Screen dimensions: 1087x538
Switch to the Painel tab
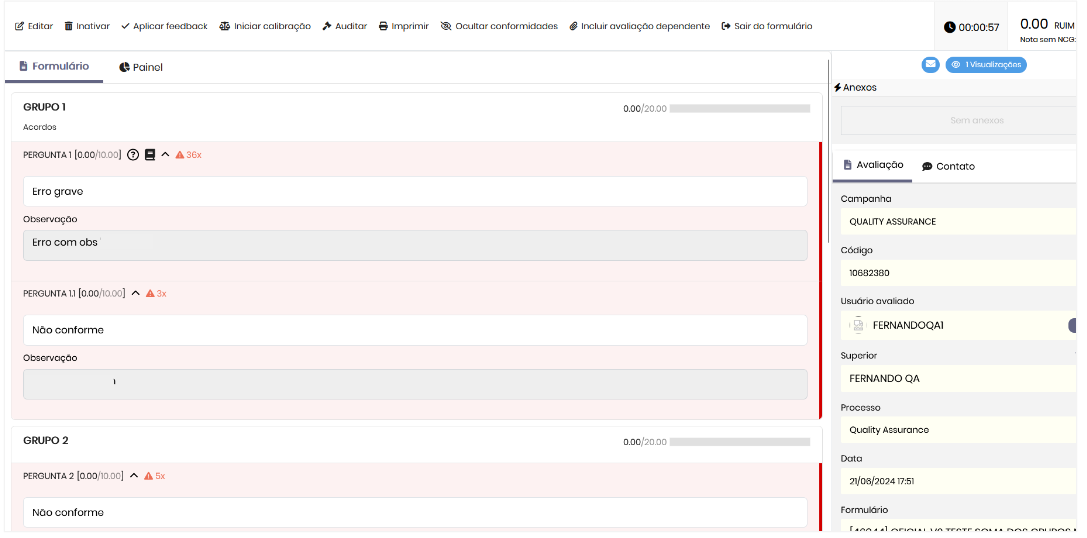click(x=140, y=67)
